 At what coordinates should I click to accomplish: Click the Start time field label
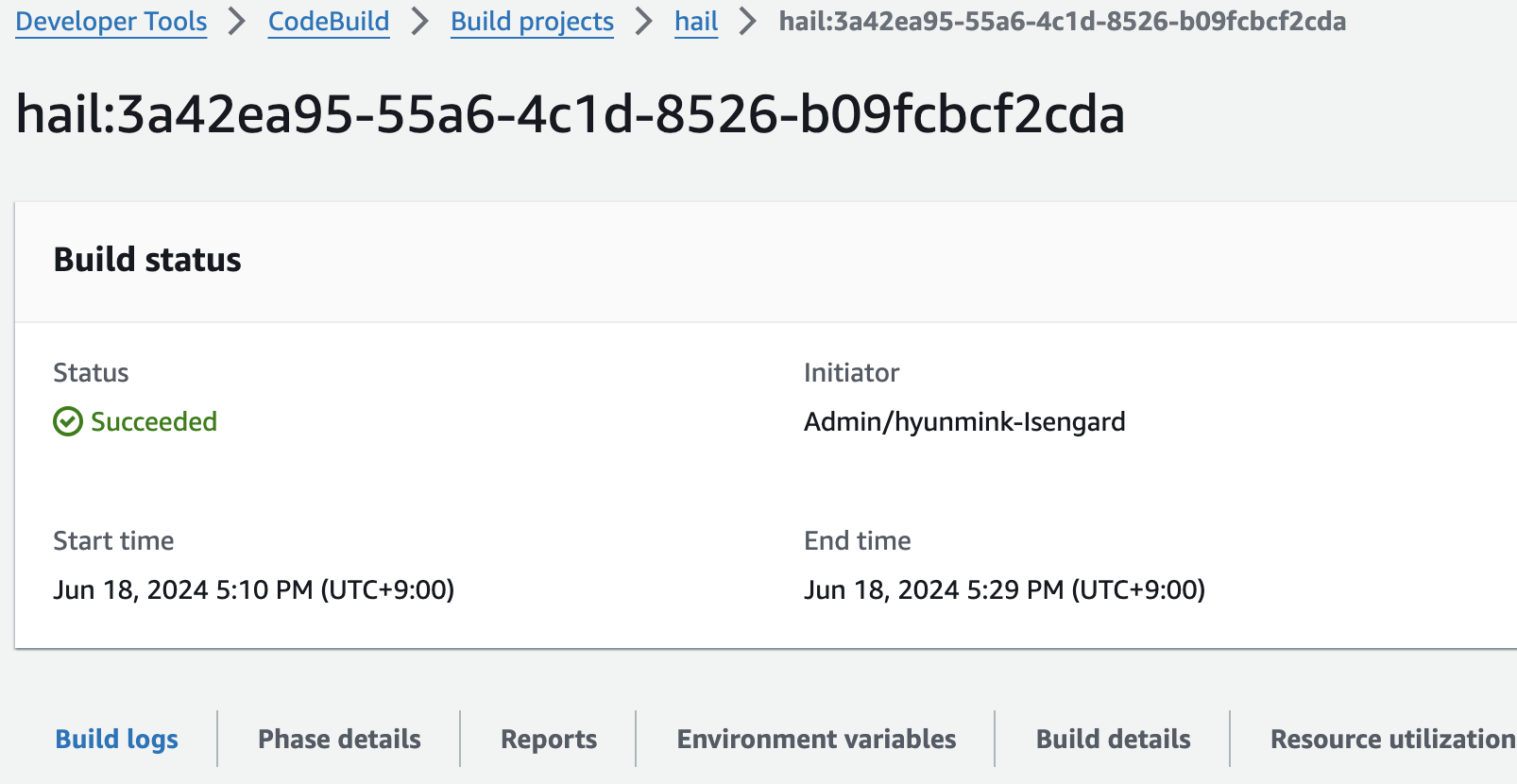pos(113,540)
